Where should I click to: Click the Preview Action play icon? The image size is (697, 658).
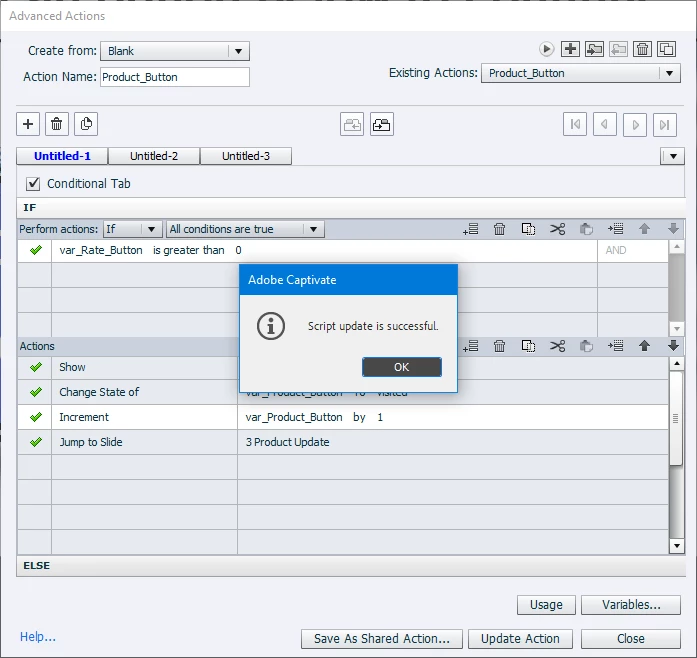tap(546, 49)
